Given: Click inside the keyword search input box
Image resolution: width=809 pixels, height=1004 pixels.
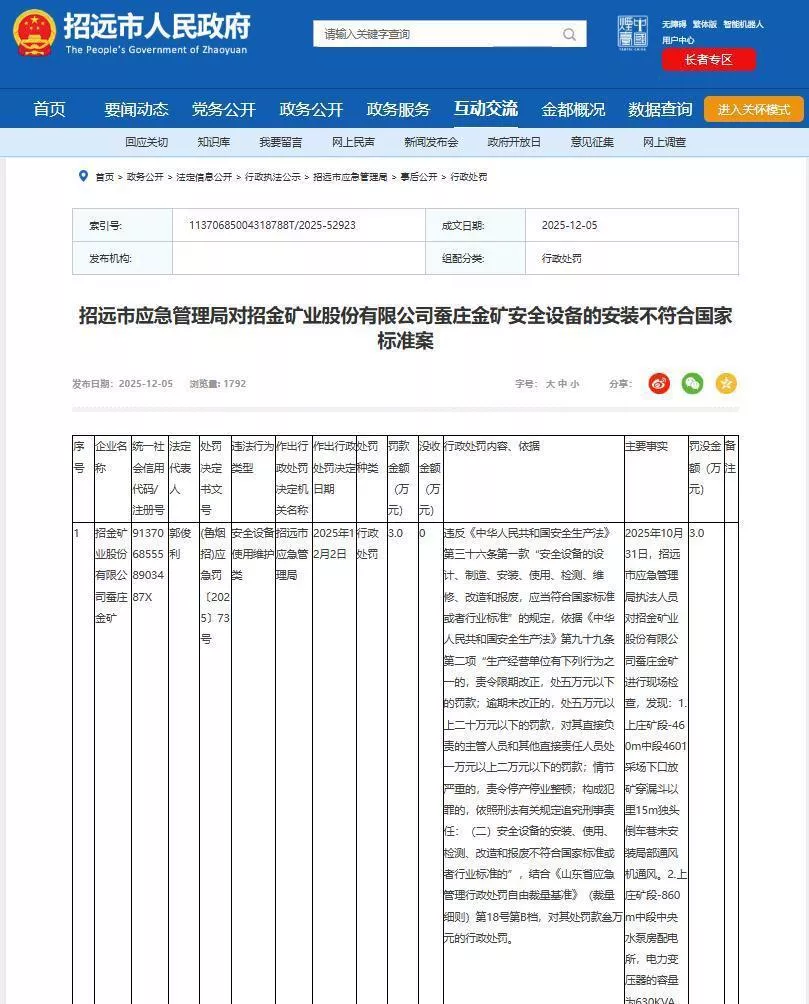Looking at the screenshot, I should pos(430,33).
